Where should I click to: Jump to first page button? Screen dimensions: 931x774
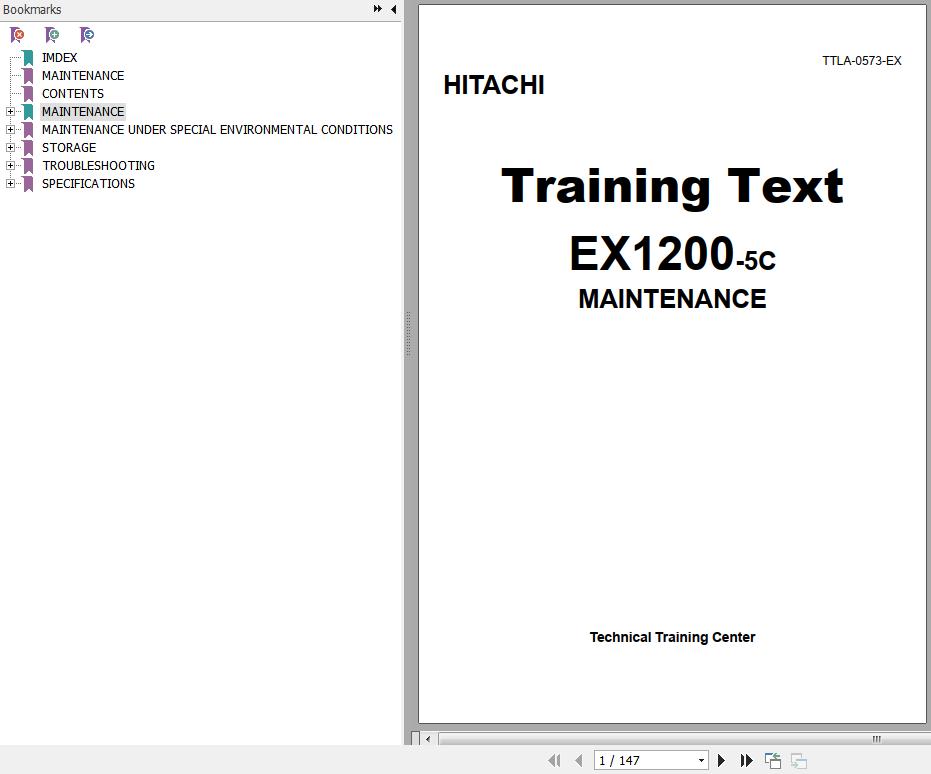(554, 760)
